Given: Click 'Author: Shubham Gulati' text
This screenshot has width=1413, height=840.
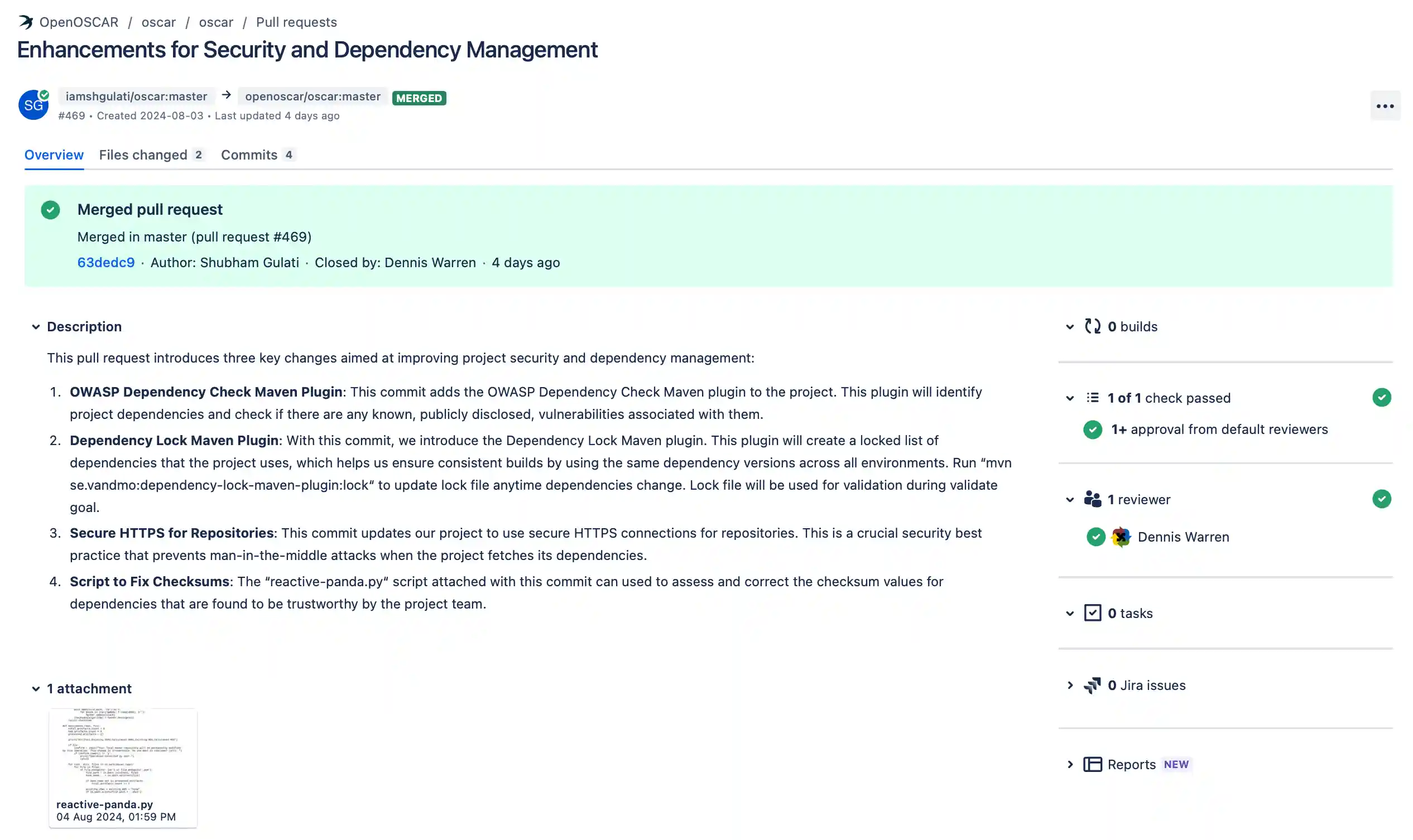Looking at the screenshot, I should (225, 263).
